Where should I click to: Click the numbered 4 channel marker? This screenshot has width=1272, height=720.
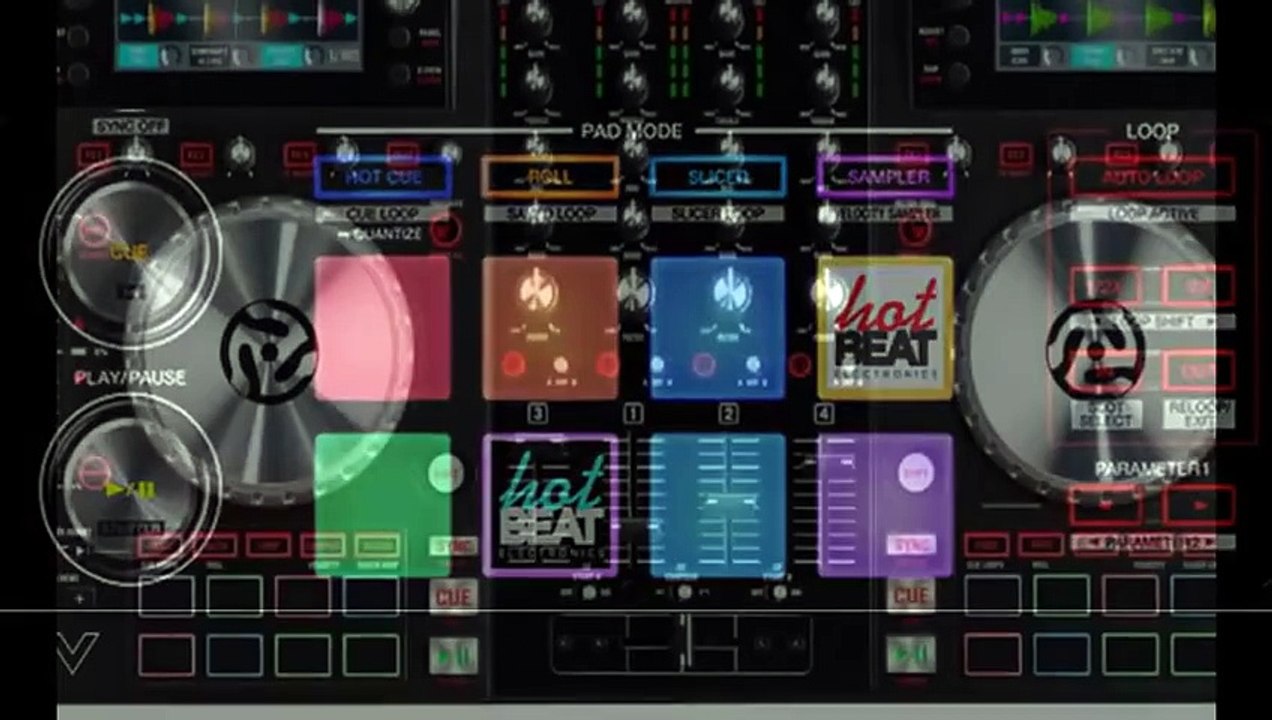(824, 413)
